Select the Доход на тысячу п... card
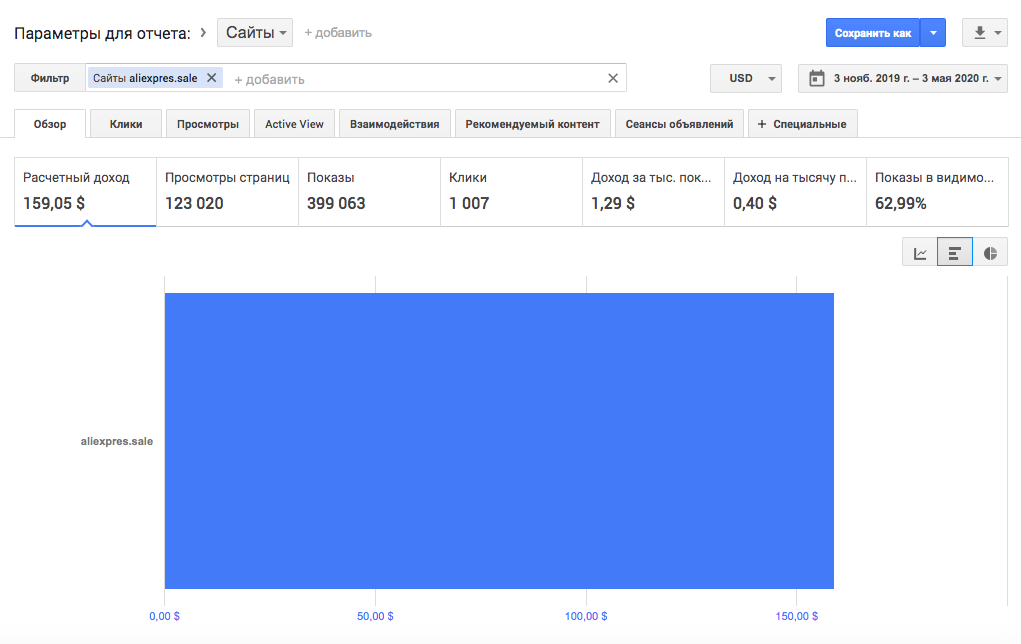This screenshot has width=1021, height=644. (x=795, y=191)
